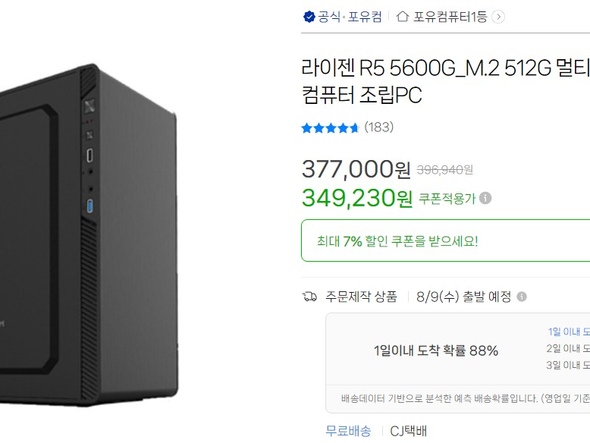Image resolution: width=590 pixels, height=443 pixels.
Task: Click the 349,230원 coupon price
Action: 357,198
